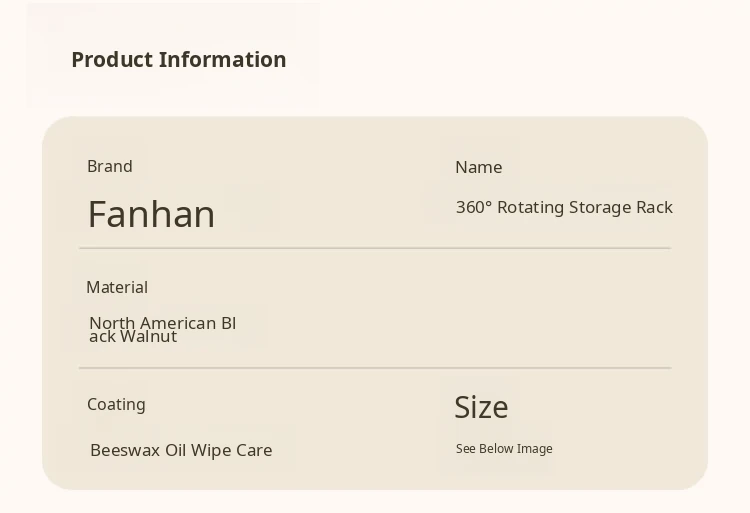The height and width of the screenshot is (513, 750).
Task: Click the Product Information heading
Action: (178, 60)
